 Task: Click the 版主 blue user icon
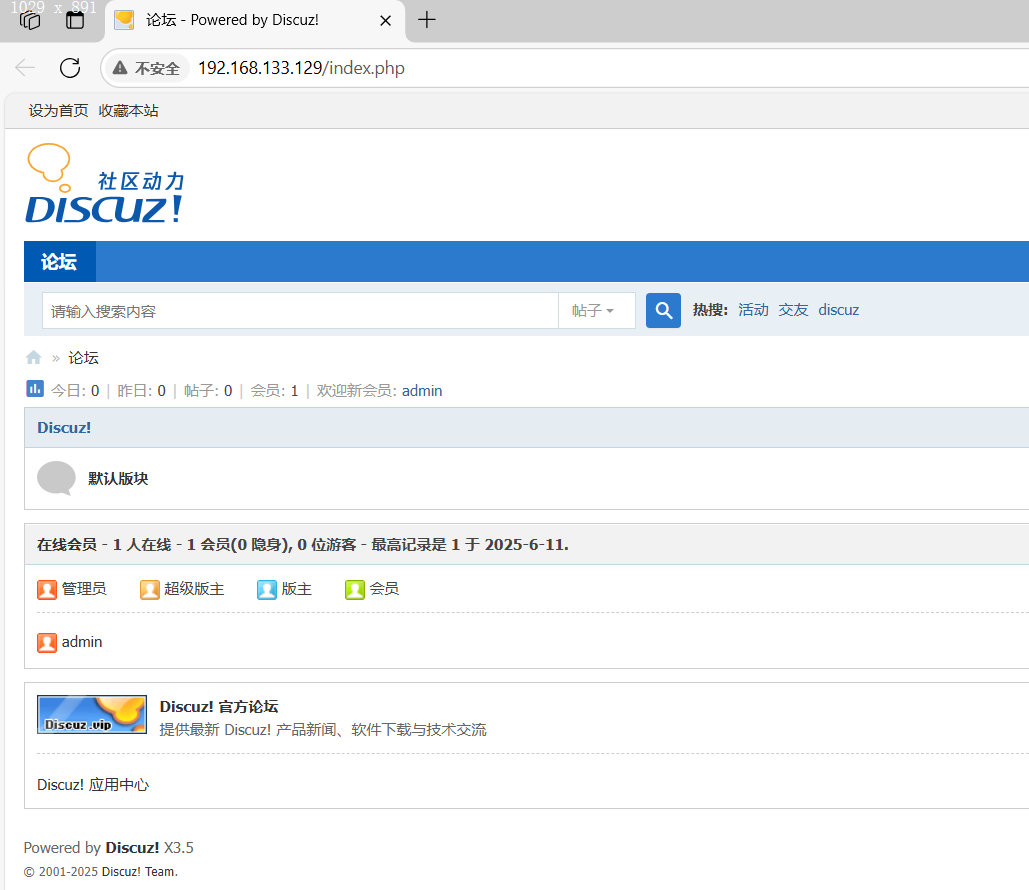(266, 589)
